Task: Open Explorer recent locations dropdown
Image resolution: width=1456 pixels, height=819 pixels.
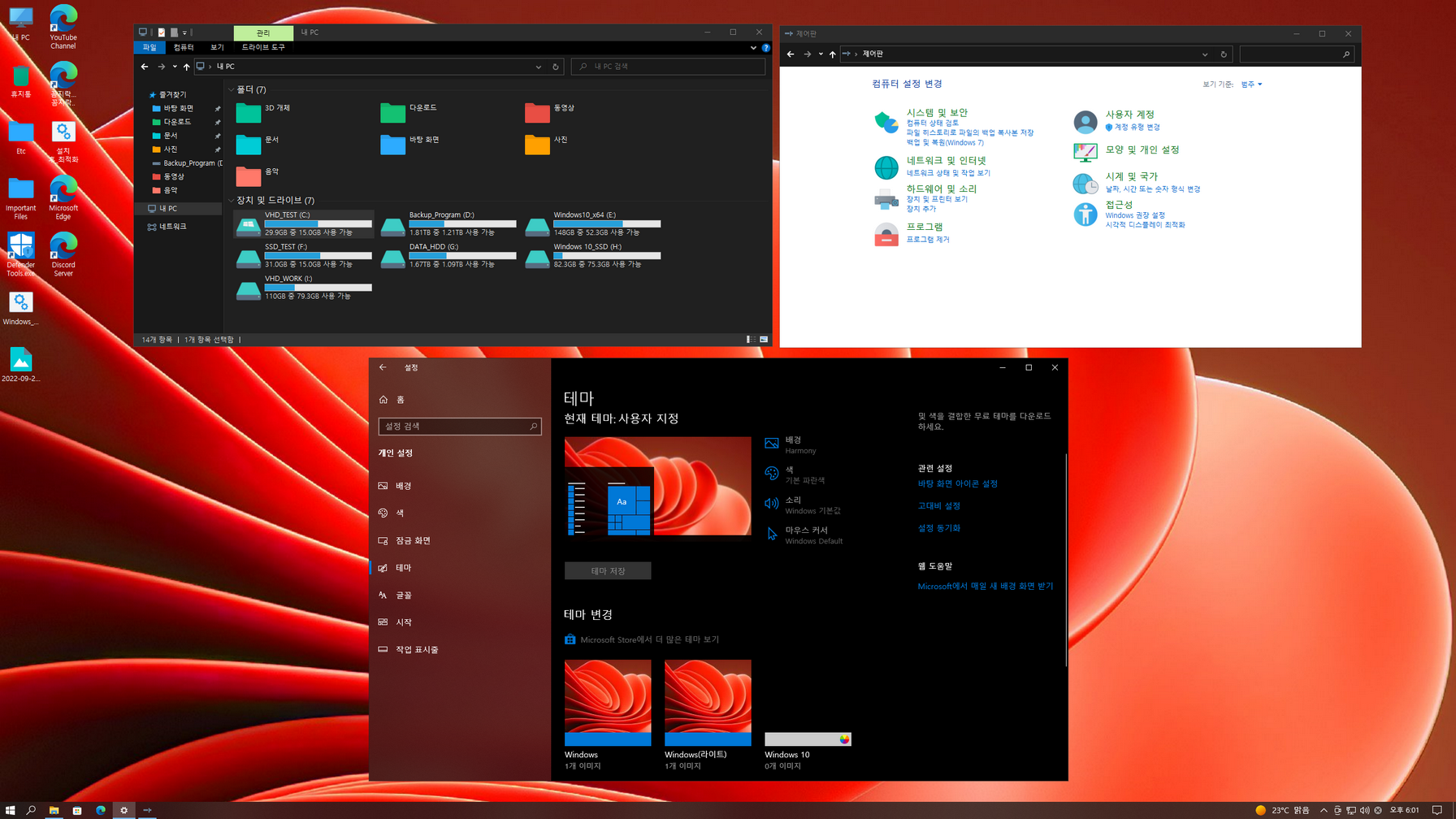Action: coord(174,67)
